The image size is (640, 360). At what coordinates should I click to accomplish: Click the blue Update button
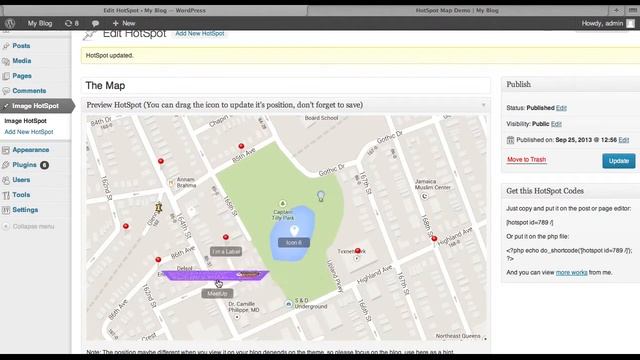click(x=619, y=161)
